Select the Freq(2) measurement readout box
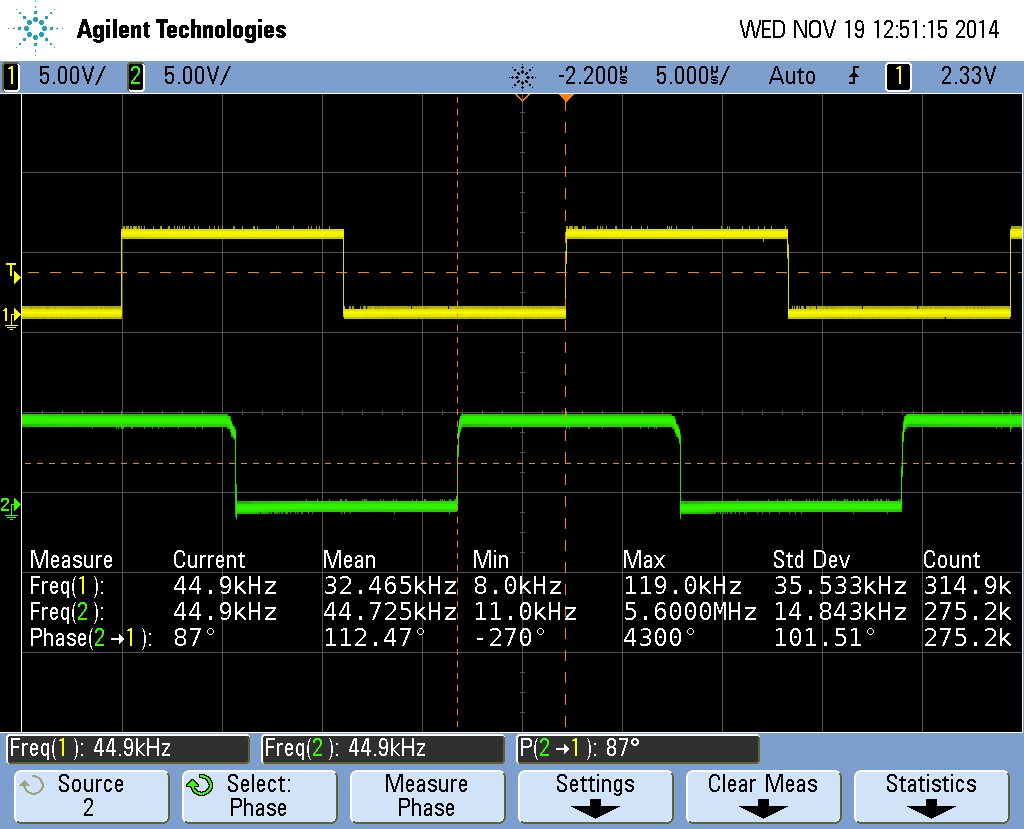The height and width of the screenshot is (829, 1024). click(x=383, y=748)
